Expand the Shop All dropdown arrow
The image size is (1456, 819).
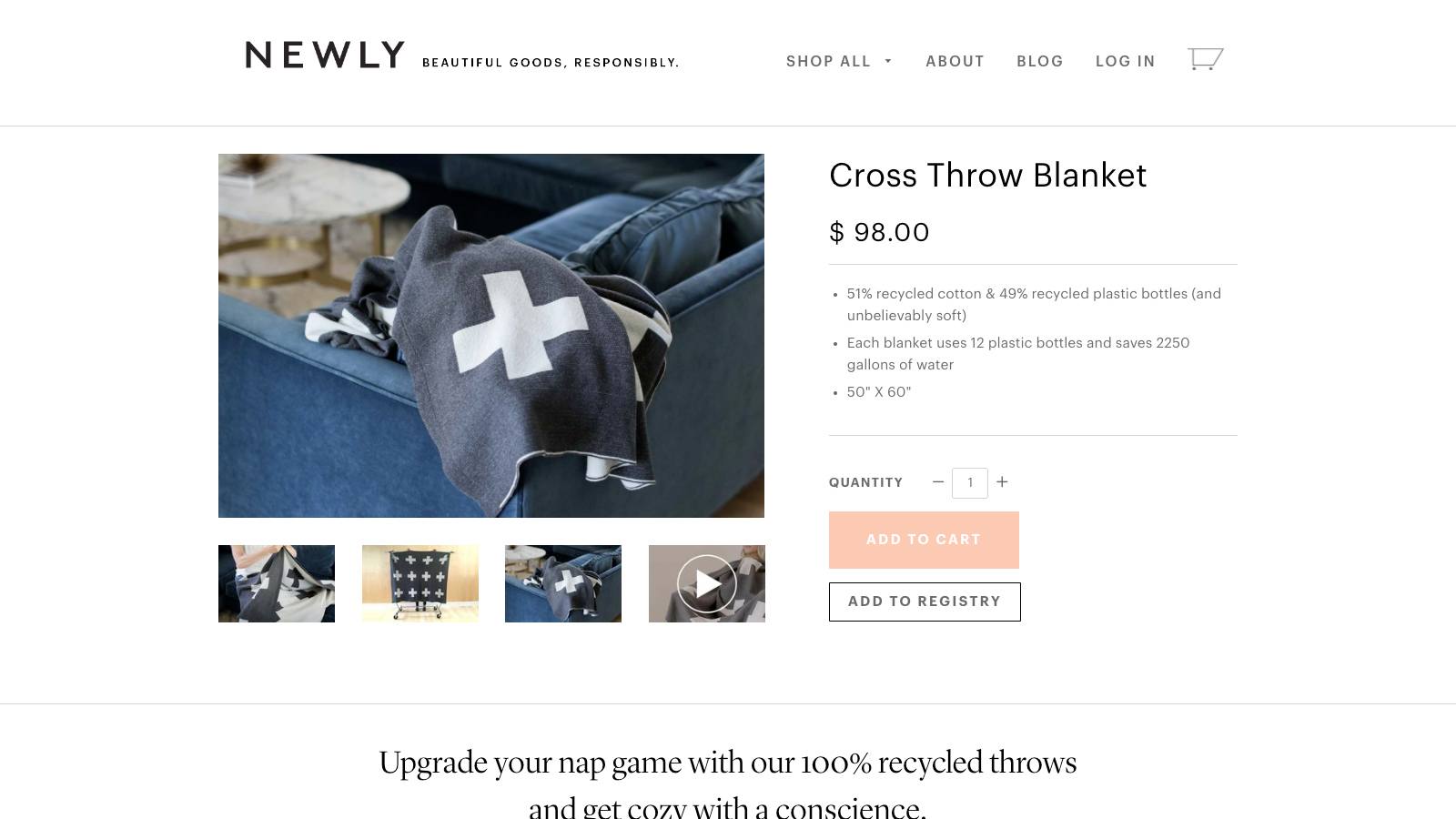click(888, 61)
